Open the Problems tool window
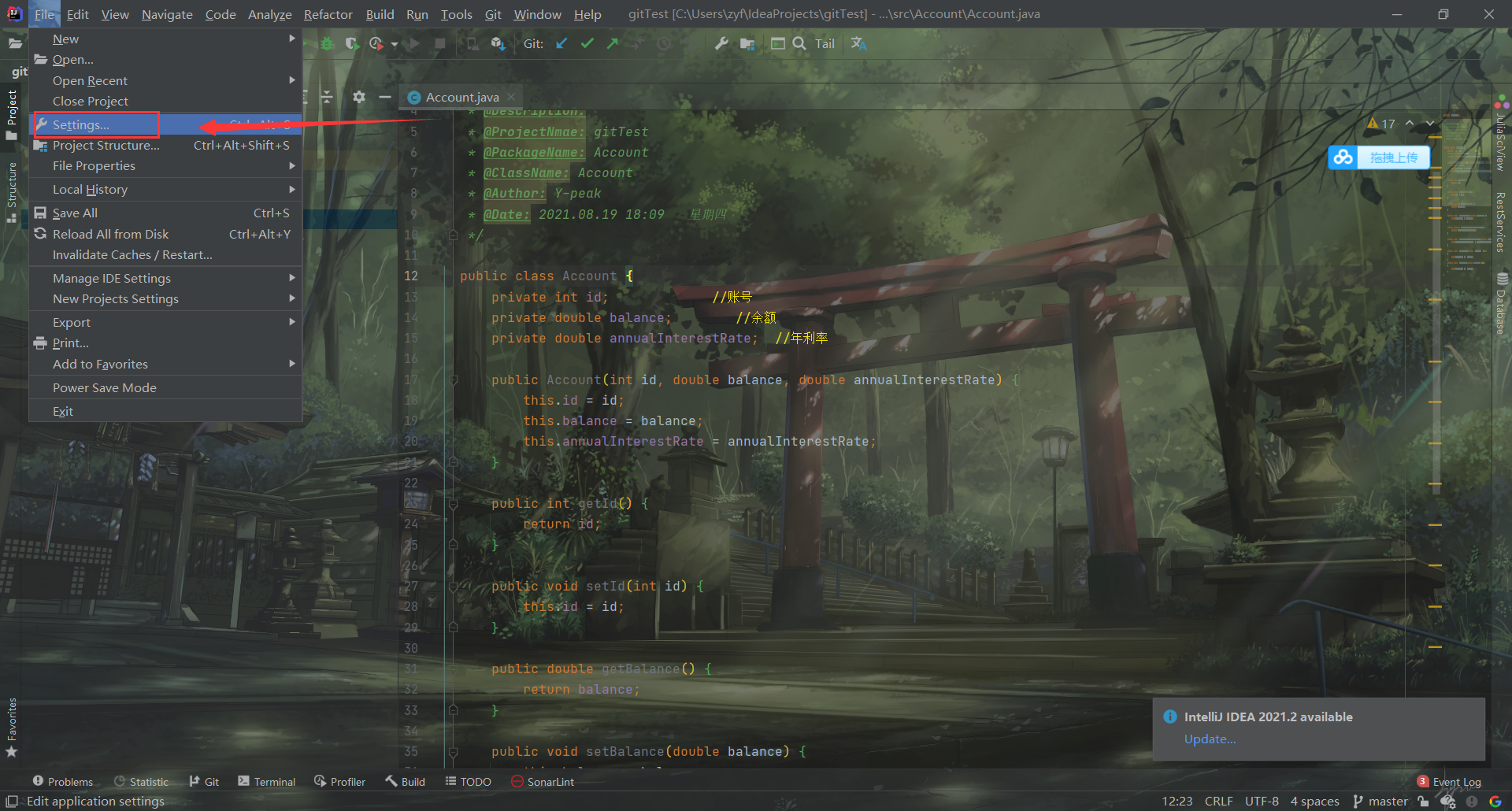This screenshot has width=1512, height=811. (x=62, y=782)
